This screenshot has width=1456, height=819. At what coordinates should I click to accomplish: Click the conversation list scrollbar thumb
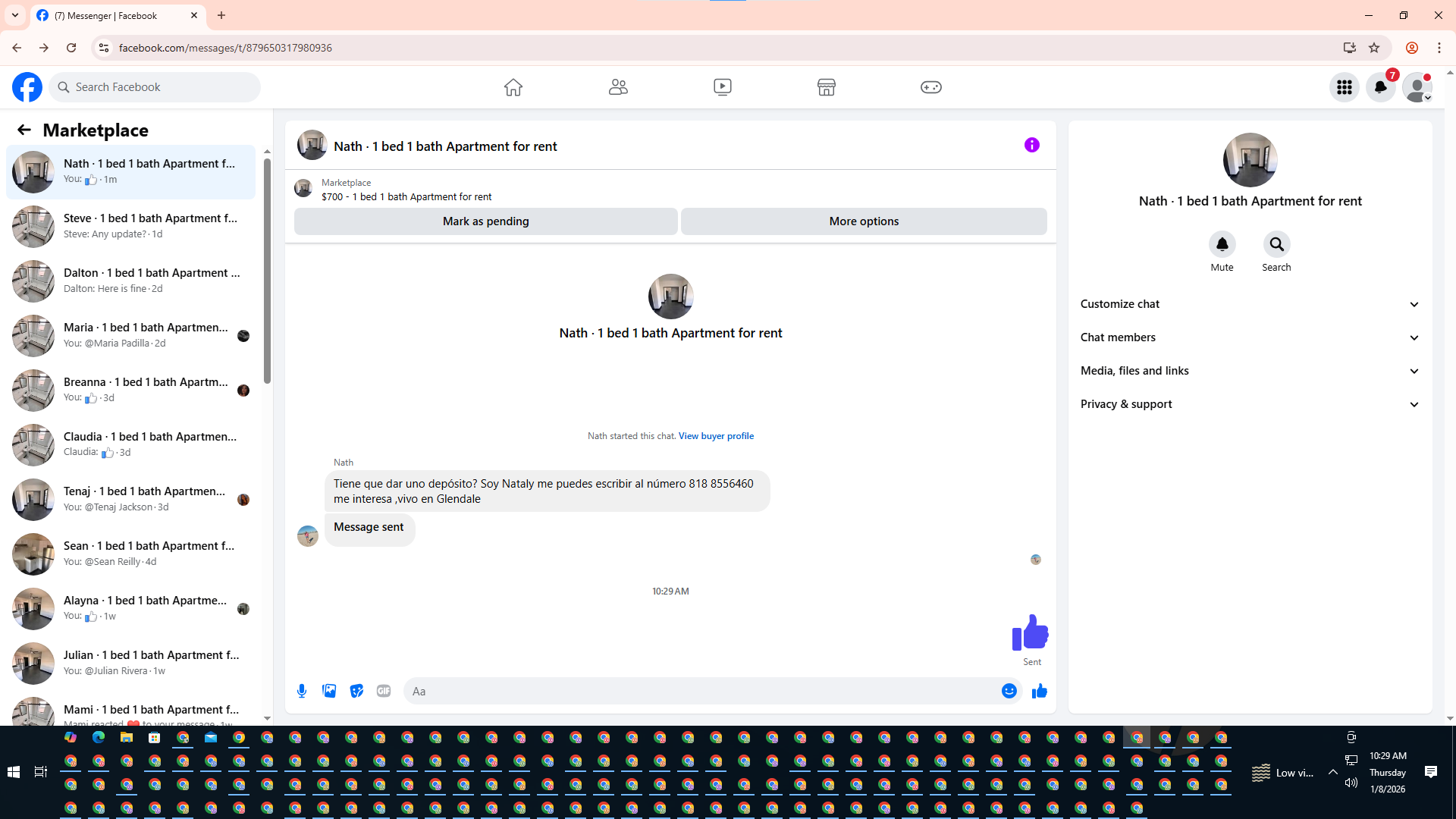[267, 271]
